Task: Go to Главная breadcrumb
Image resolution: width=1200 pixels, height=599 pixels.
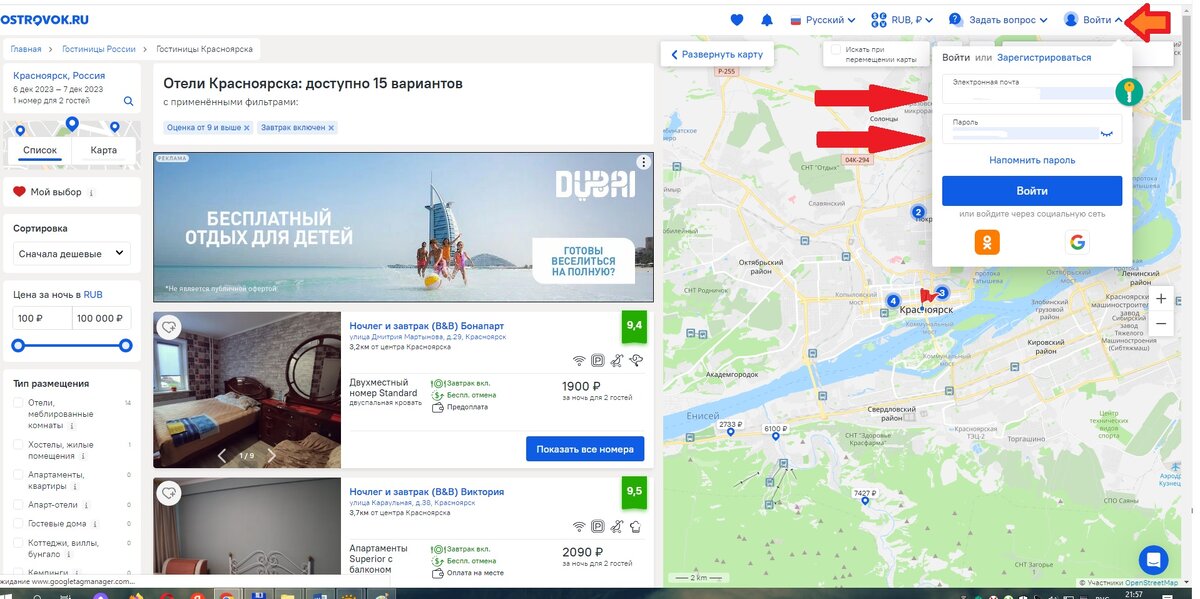Action: tap(26, 48)
